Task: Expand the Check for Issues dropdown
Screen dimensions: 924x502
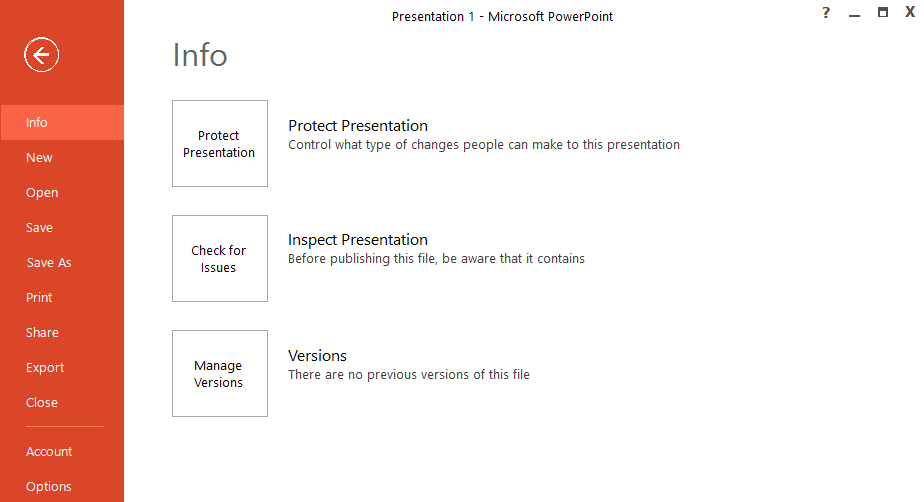Action: [220, 258]
